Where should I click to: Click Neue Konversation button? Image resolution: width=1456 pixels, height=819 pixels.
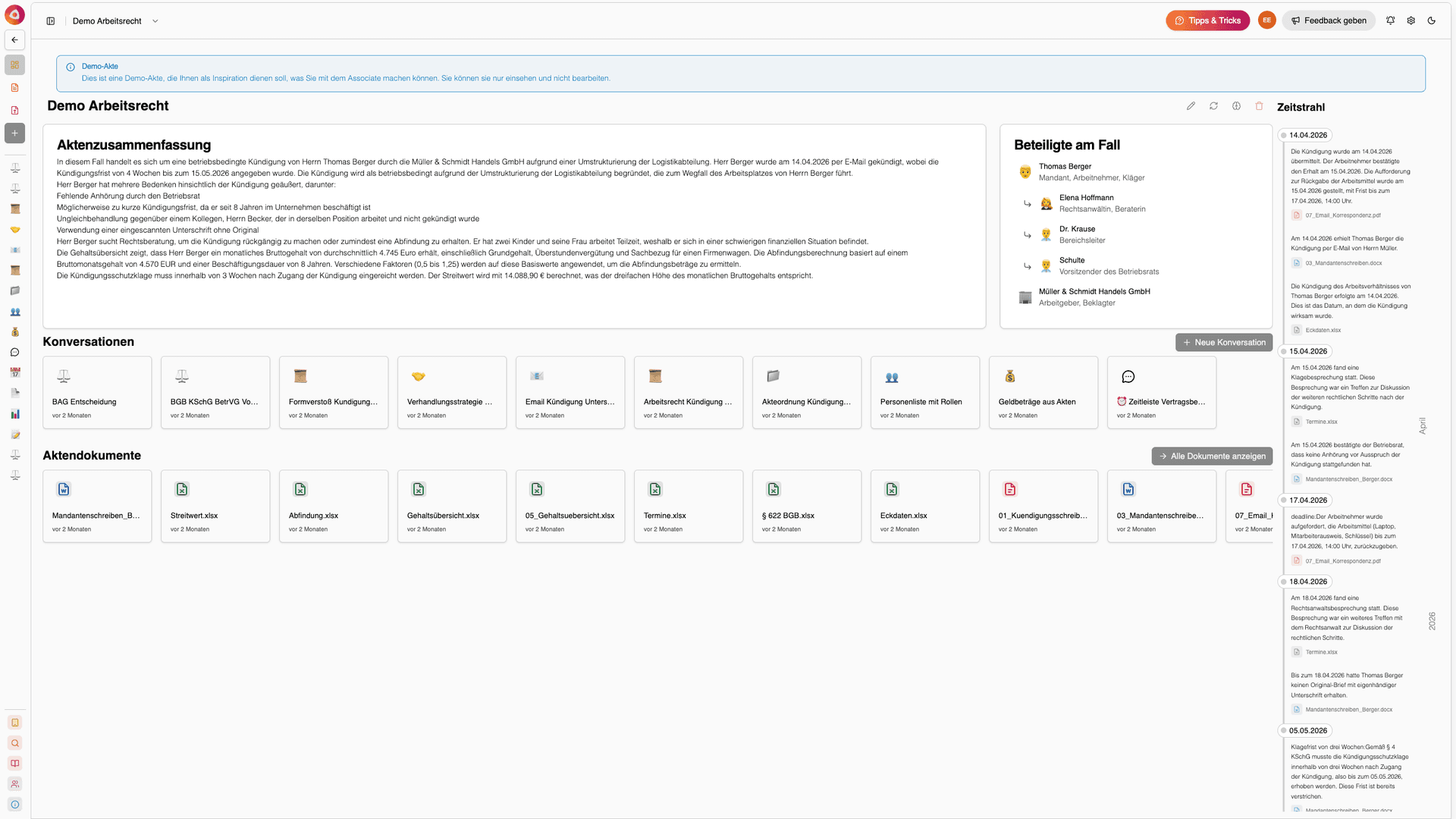[1223, 343]
